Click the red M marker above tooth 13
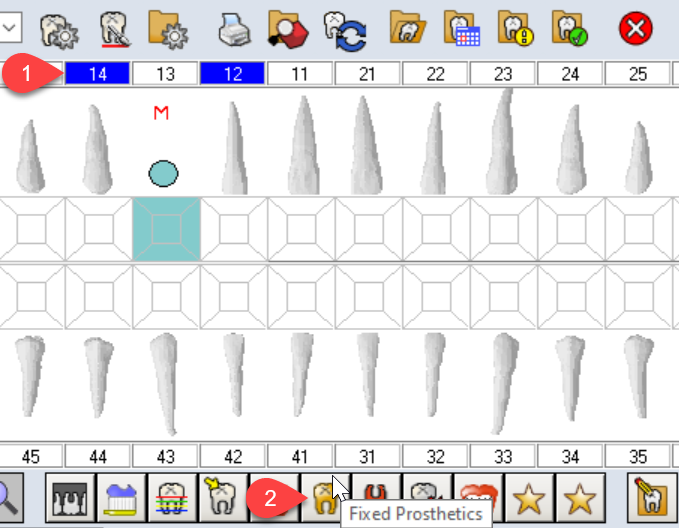Screen dimensions: 679x528 coord(161,113)
